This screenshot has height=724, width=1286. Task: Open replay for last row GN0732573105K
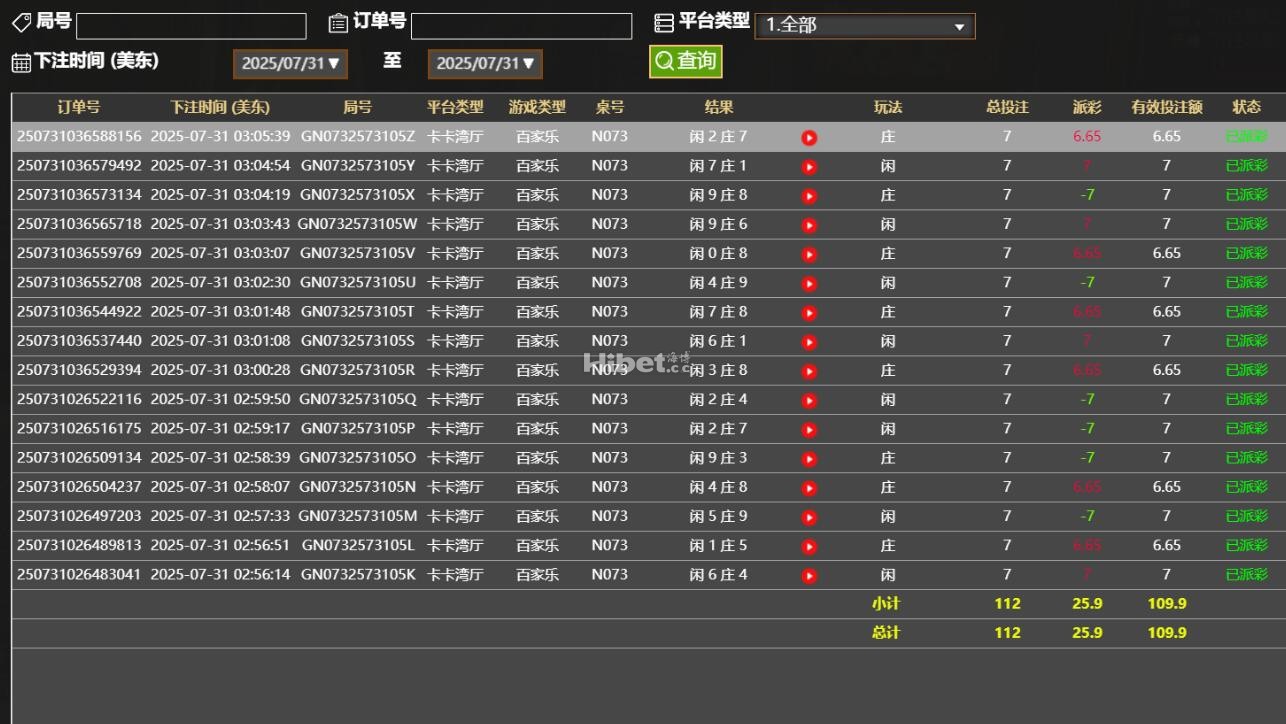809,576
